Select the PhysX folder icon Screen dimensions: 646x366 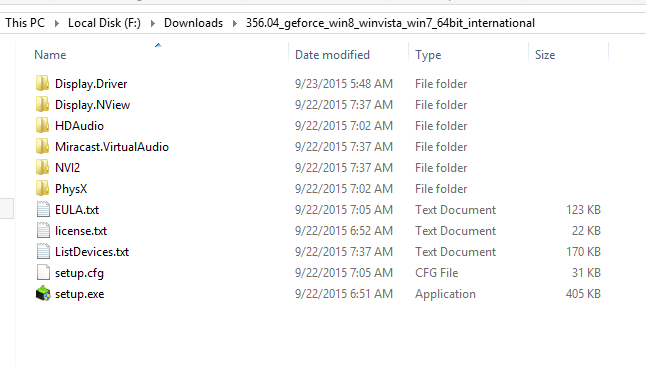click(x=42, y=188)
